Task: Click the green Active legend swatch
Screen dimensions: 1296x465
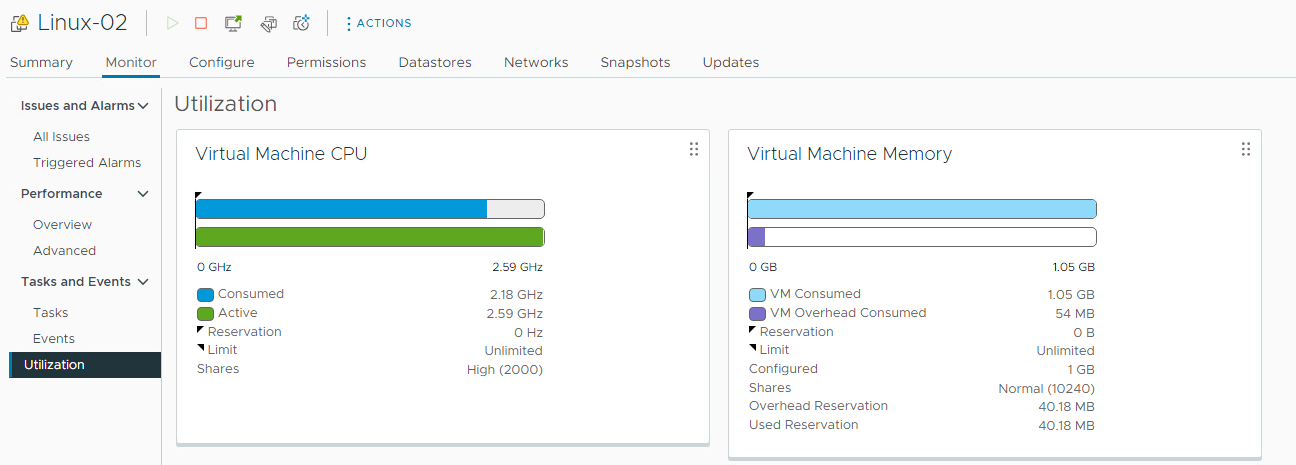Action: tap(205, 314)
